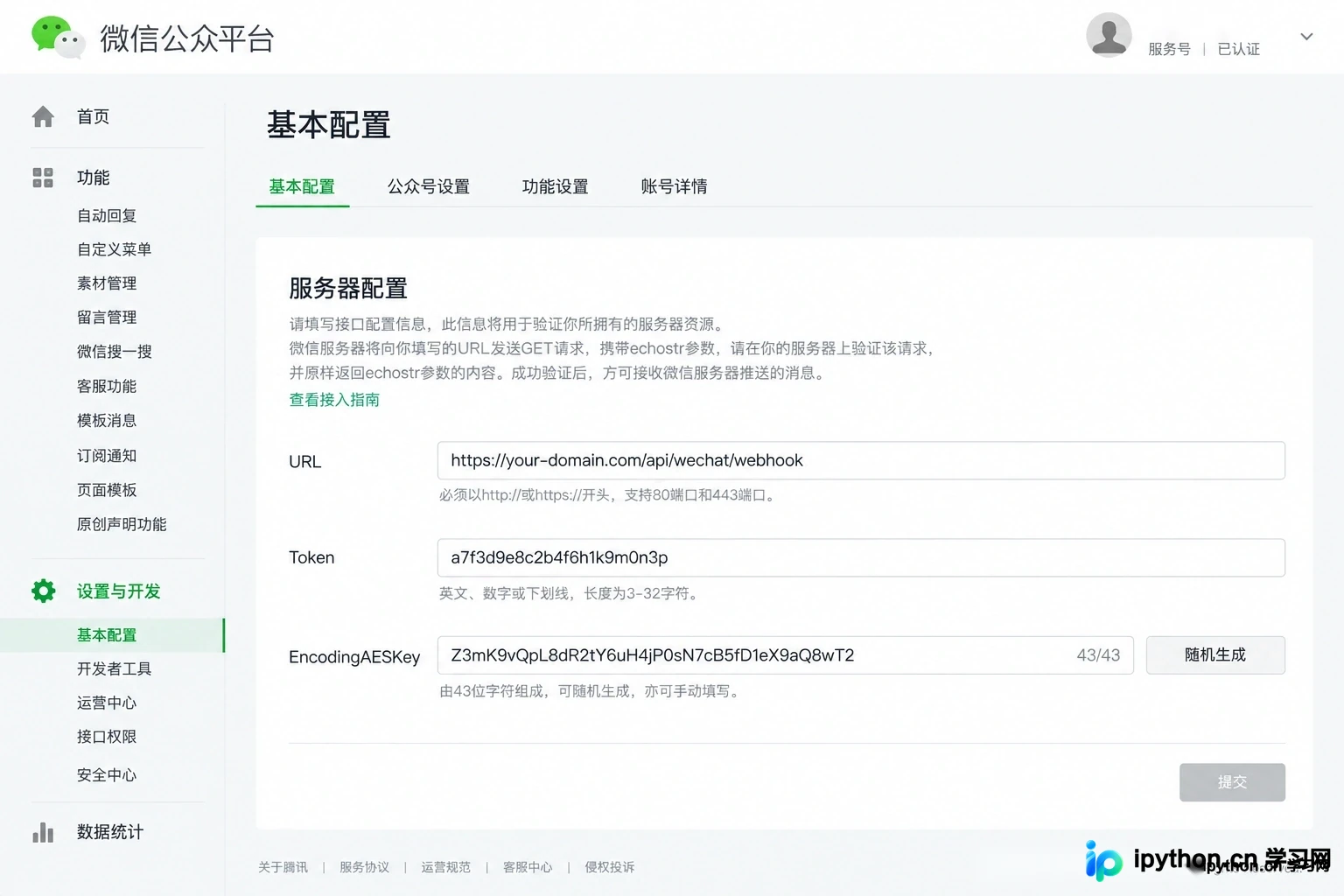Switch to the 账号详情 tab
The image size is (1344, 896).
click(674, 186)
